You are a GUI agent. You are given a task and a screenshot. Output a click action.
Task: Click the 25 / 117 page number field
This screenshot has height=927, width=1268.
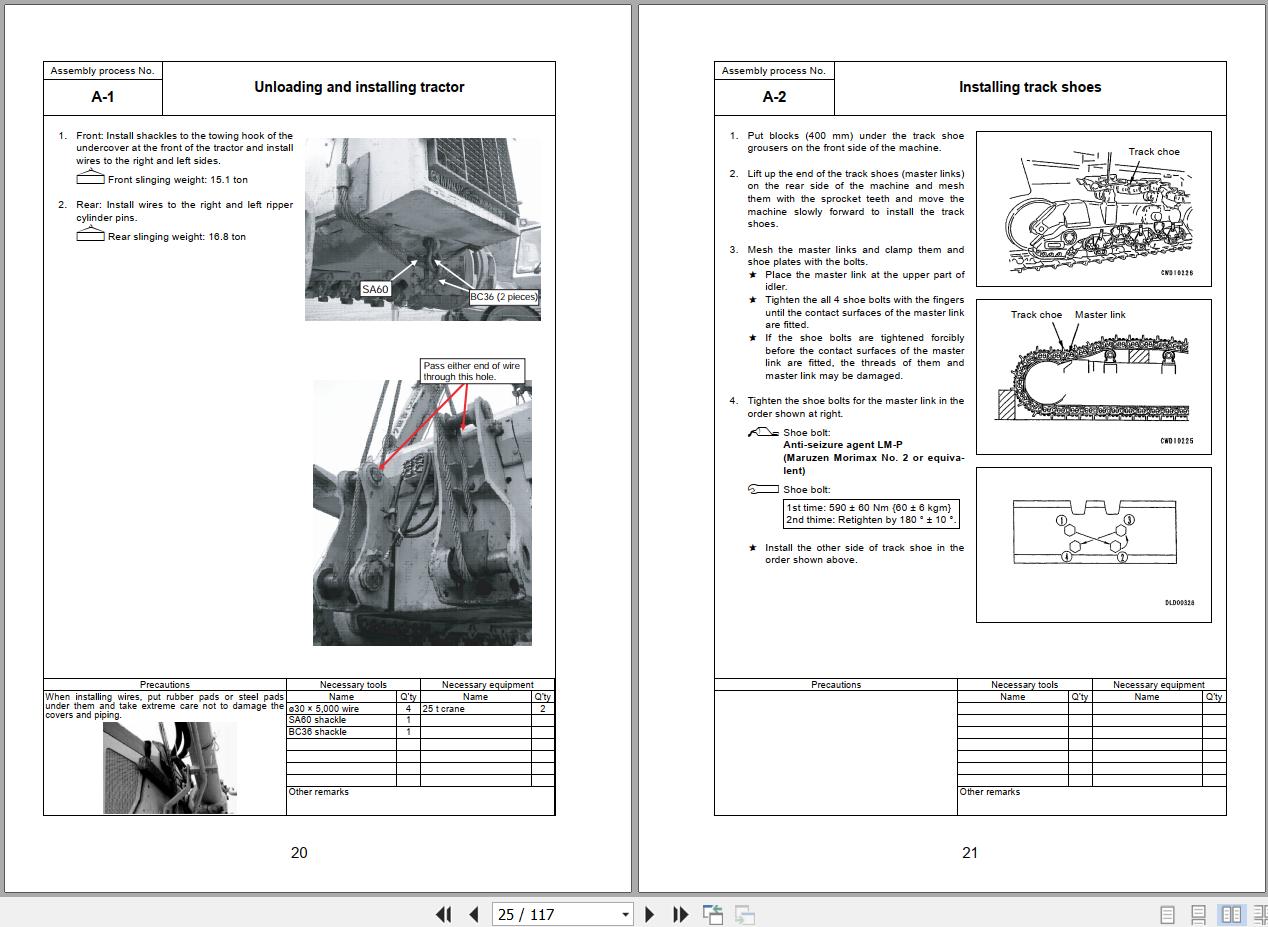(555, 914)
